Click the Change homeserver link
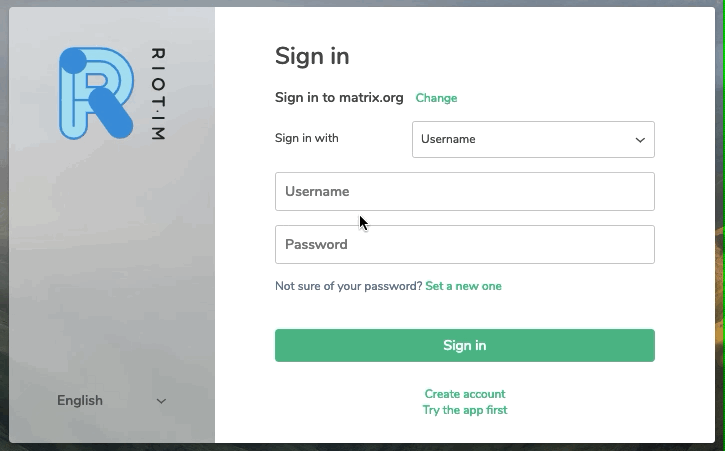 point(436,98)
